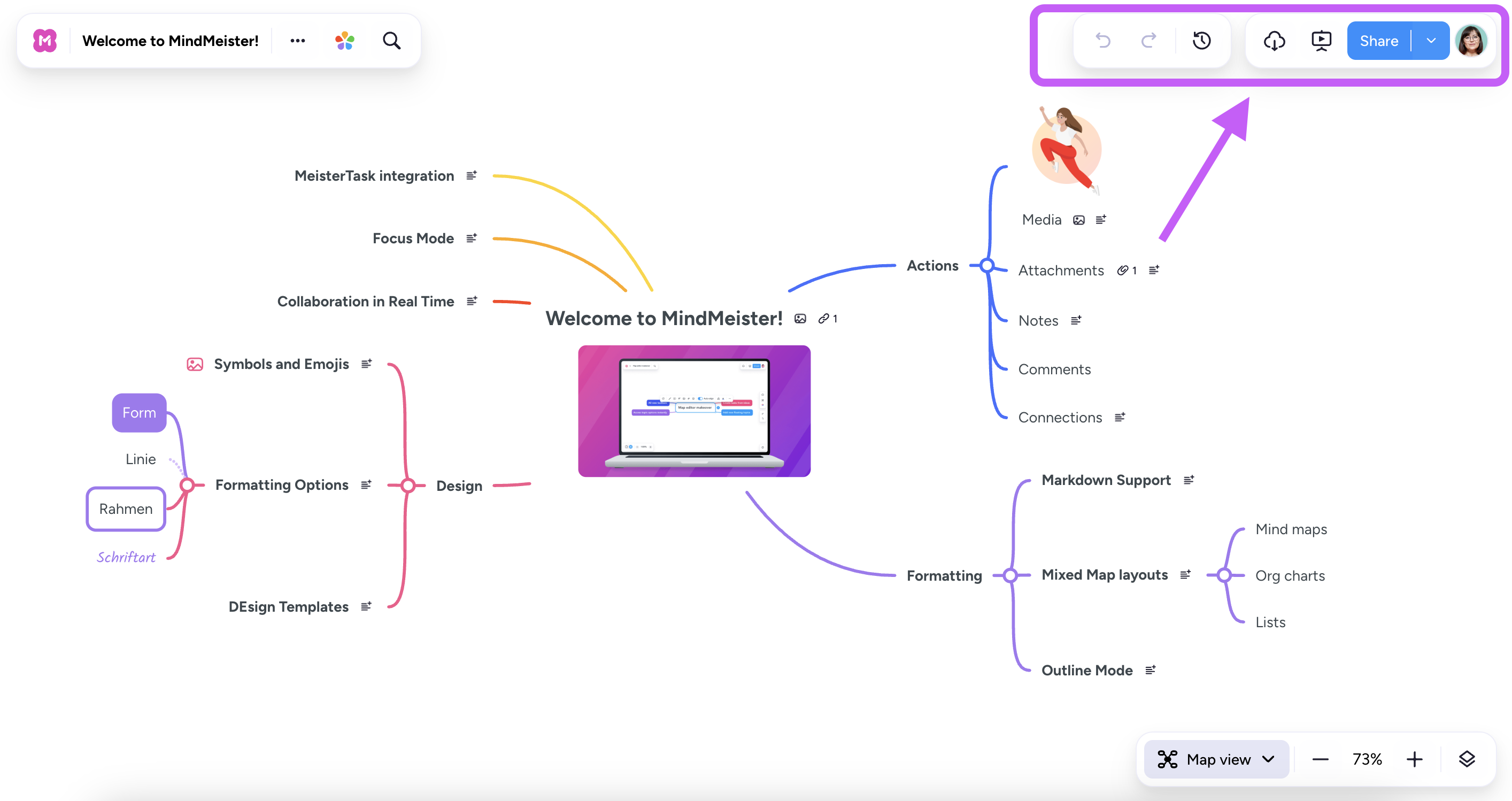The width and height of the screenshot is (1512, 801).
Task: Click the MindMeister logo icon
Action: [44, 41]
